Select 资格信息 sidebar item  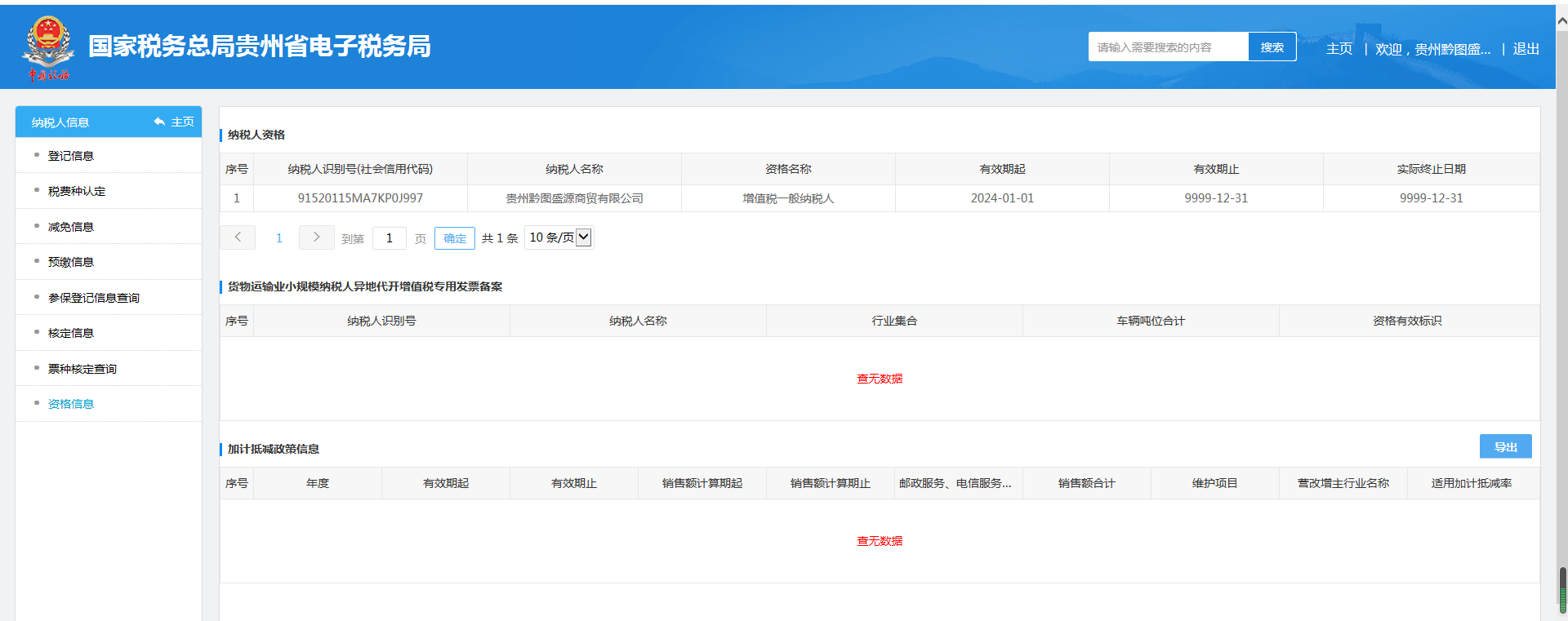coord(71,404)
